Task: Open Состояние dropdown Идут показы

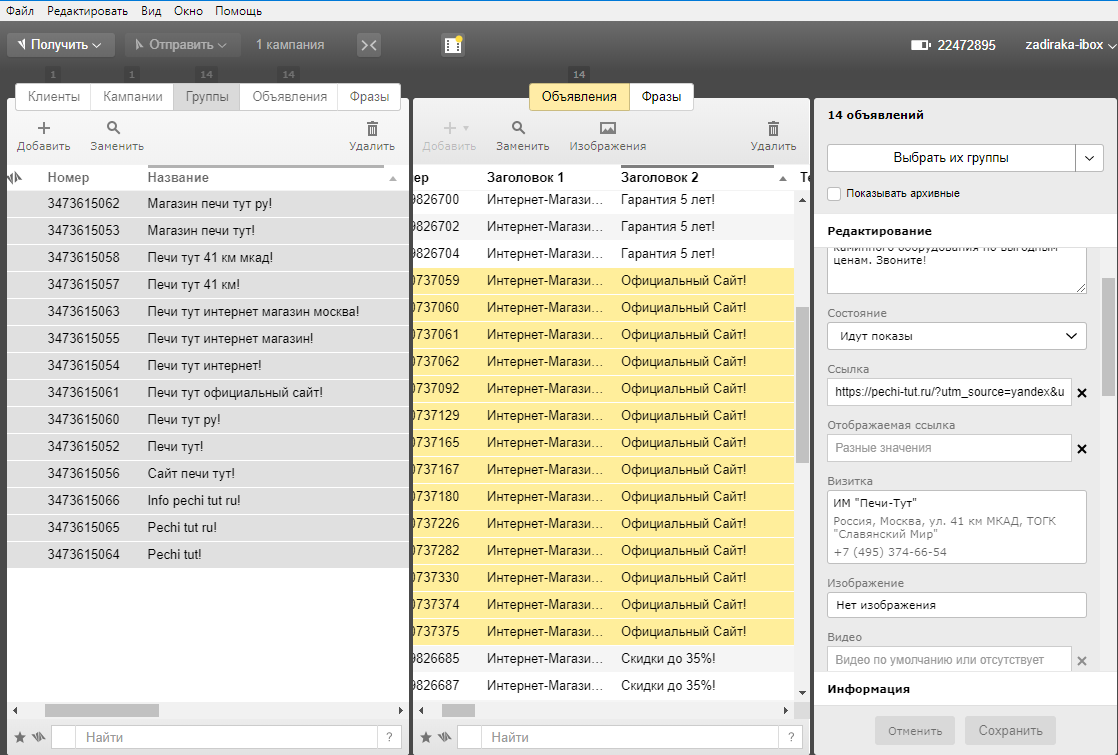Action: click(957, 336)
